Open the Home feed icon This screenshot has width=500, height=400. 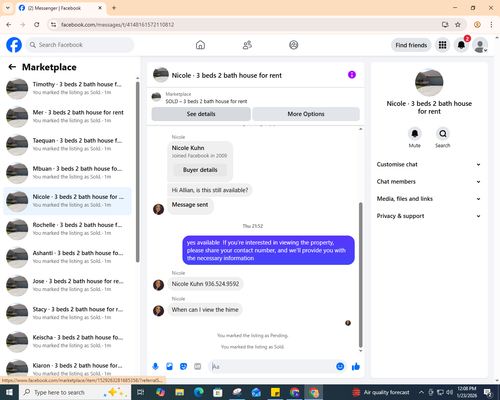[200, 45]
